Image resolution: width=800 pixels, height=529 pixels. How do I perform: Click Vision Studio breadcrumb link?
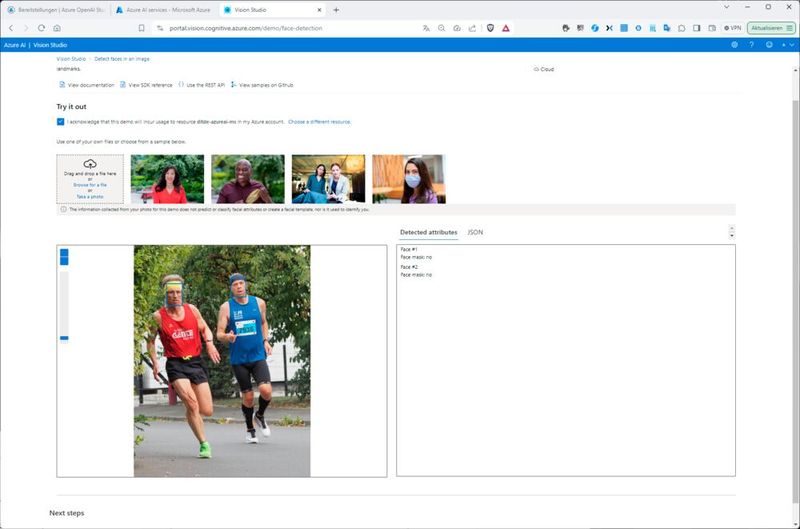pos(71,59)
